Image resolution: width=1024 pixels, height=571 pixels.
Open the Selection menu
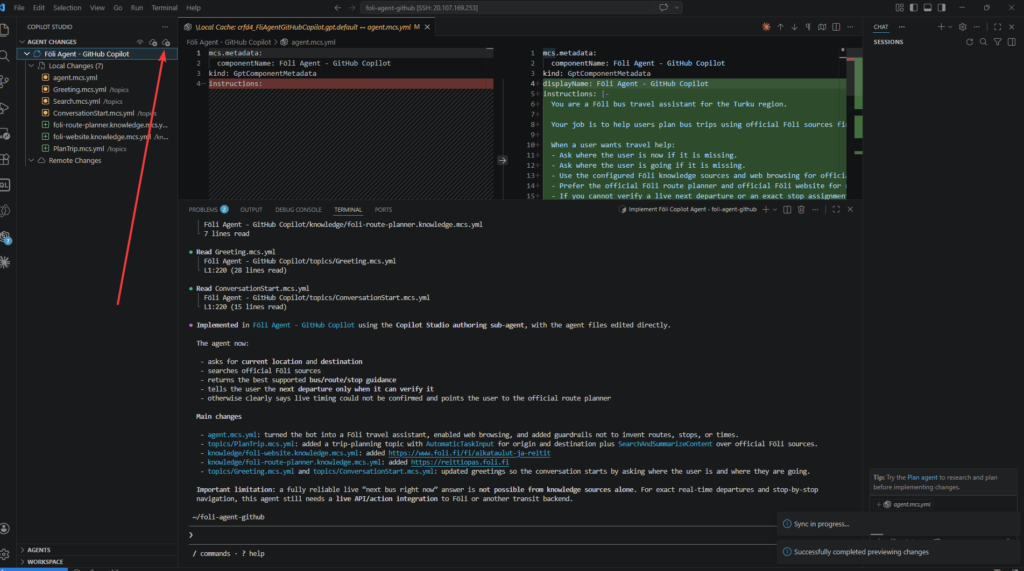[x=67, y=8]
